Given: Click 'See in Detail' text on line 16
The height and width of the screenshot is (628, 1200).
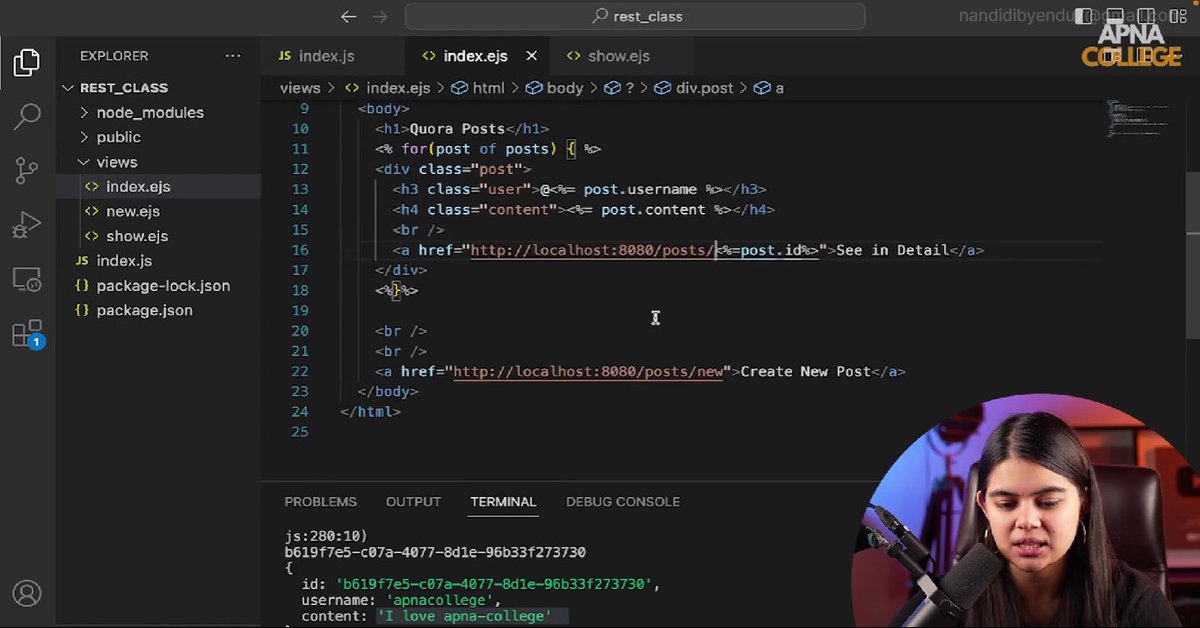Looking at the screenshot, I should coord(892,250).
